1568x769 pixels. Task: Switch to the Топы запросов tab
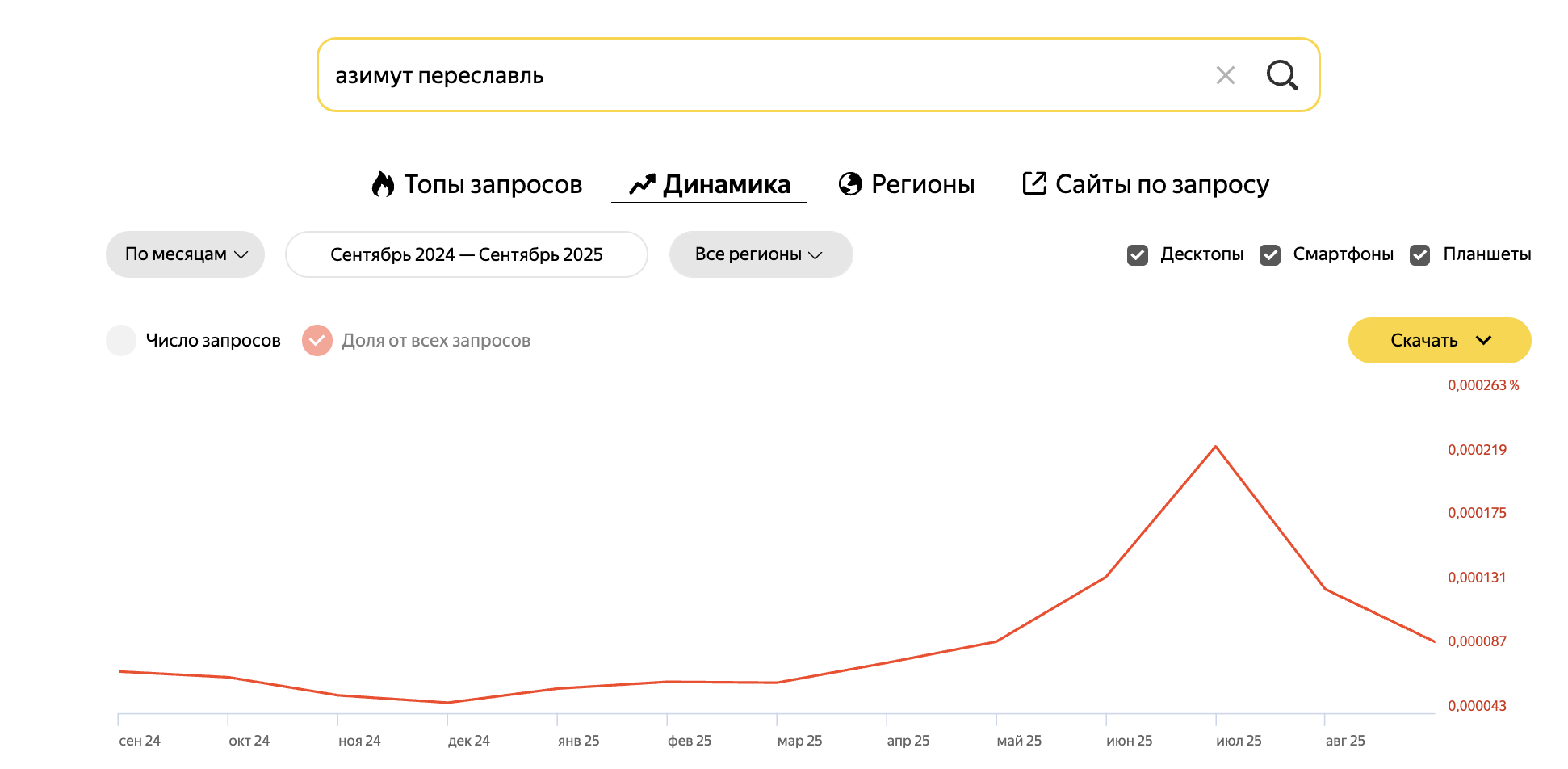[x=493, y=184]
